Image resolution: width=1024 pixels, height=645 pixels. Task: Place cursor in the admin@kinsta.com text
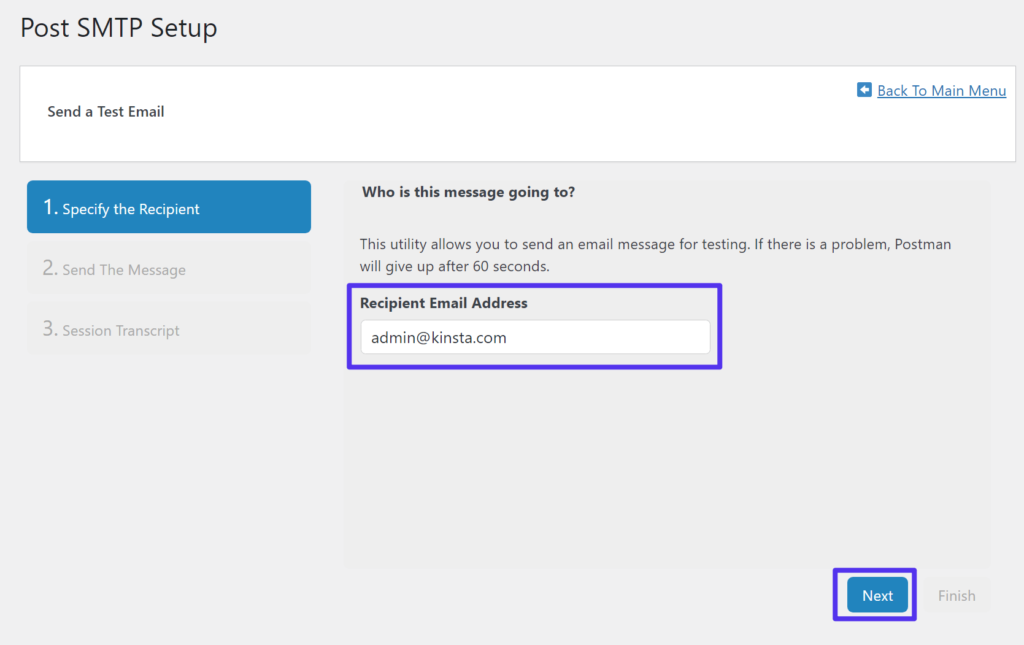click(439, 338)
